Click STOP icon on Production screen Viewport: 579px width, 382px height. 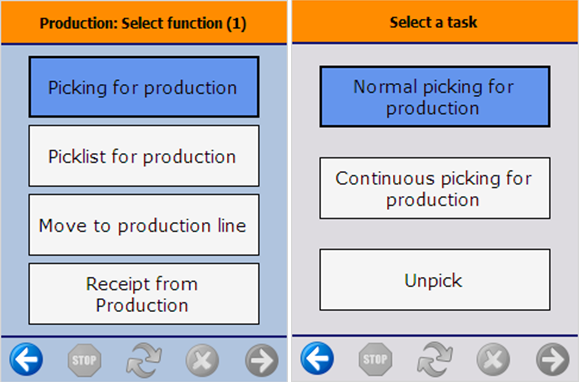[85, 360]
